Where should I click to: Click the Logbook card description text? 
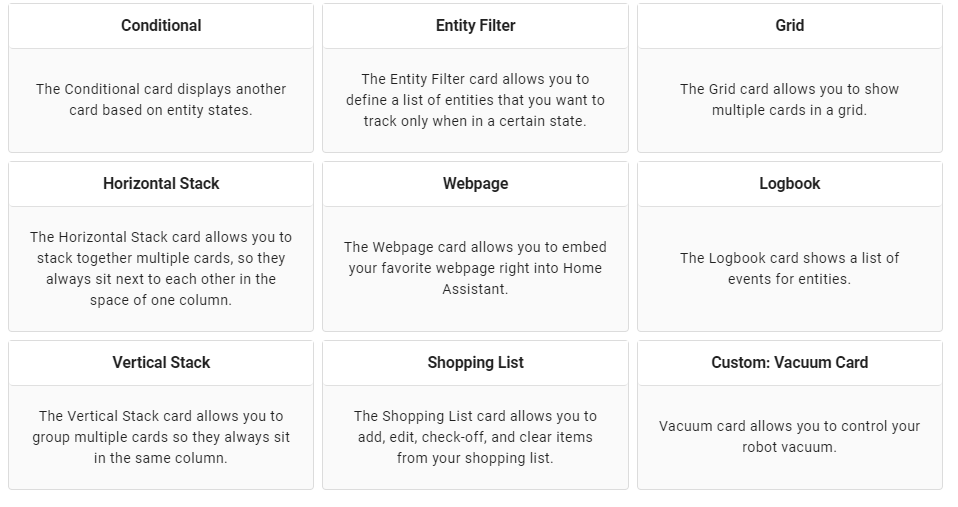tap(789, 268)
